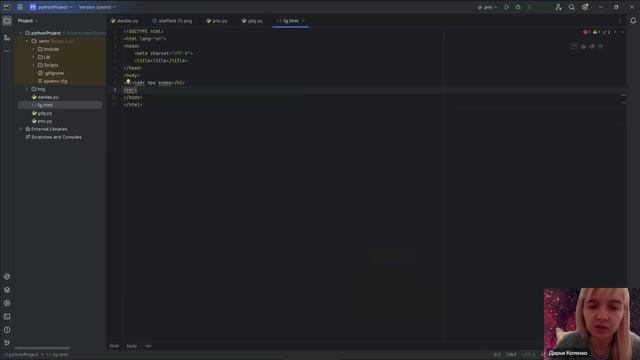Open run configuration selector dropdown
Image resolution: width=640 pixels, height=360 pixels.
coord(487,7)
